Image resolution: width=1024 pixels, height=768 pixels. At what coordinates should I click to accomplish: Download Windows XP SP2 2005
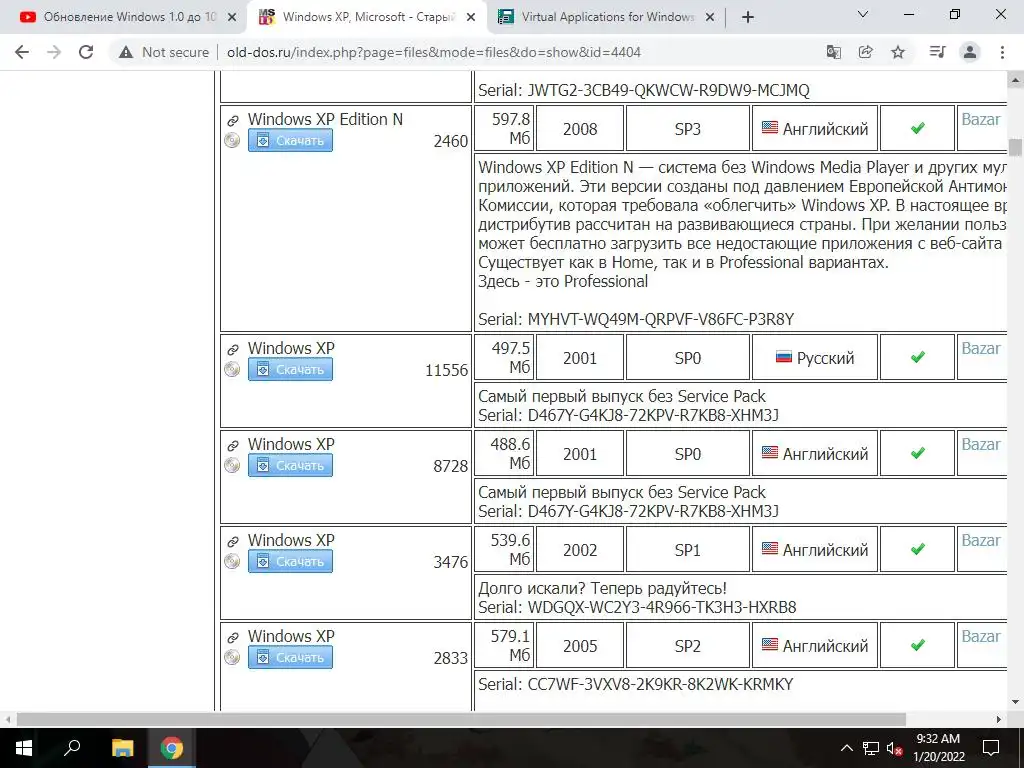click(290, 658)
